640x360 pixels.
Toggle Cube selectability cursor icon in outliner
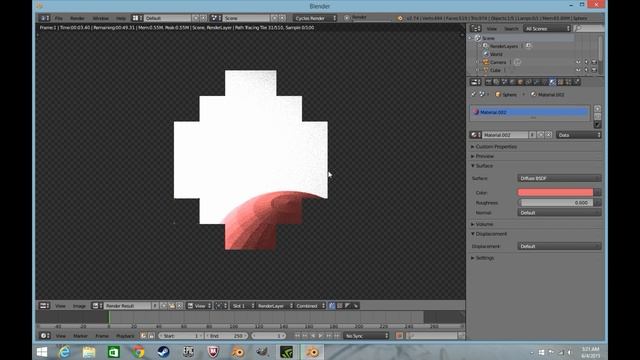[586, 70]
